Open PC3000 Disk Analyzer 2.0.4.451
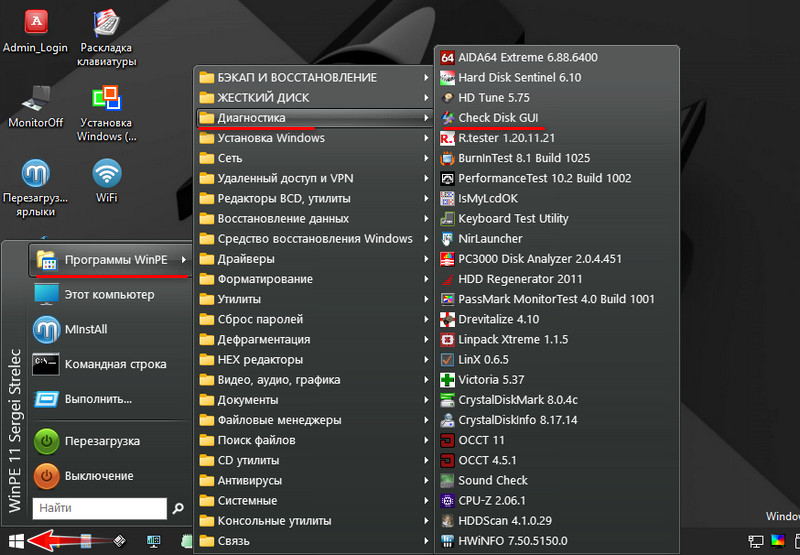The height and width of the screenshot is (555, 800). coord(557,259)
